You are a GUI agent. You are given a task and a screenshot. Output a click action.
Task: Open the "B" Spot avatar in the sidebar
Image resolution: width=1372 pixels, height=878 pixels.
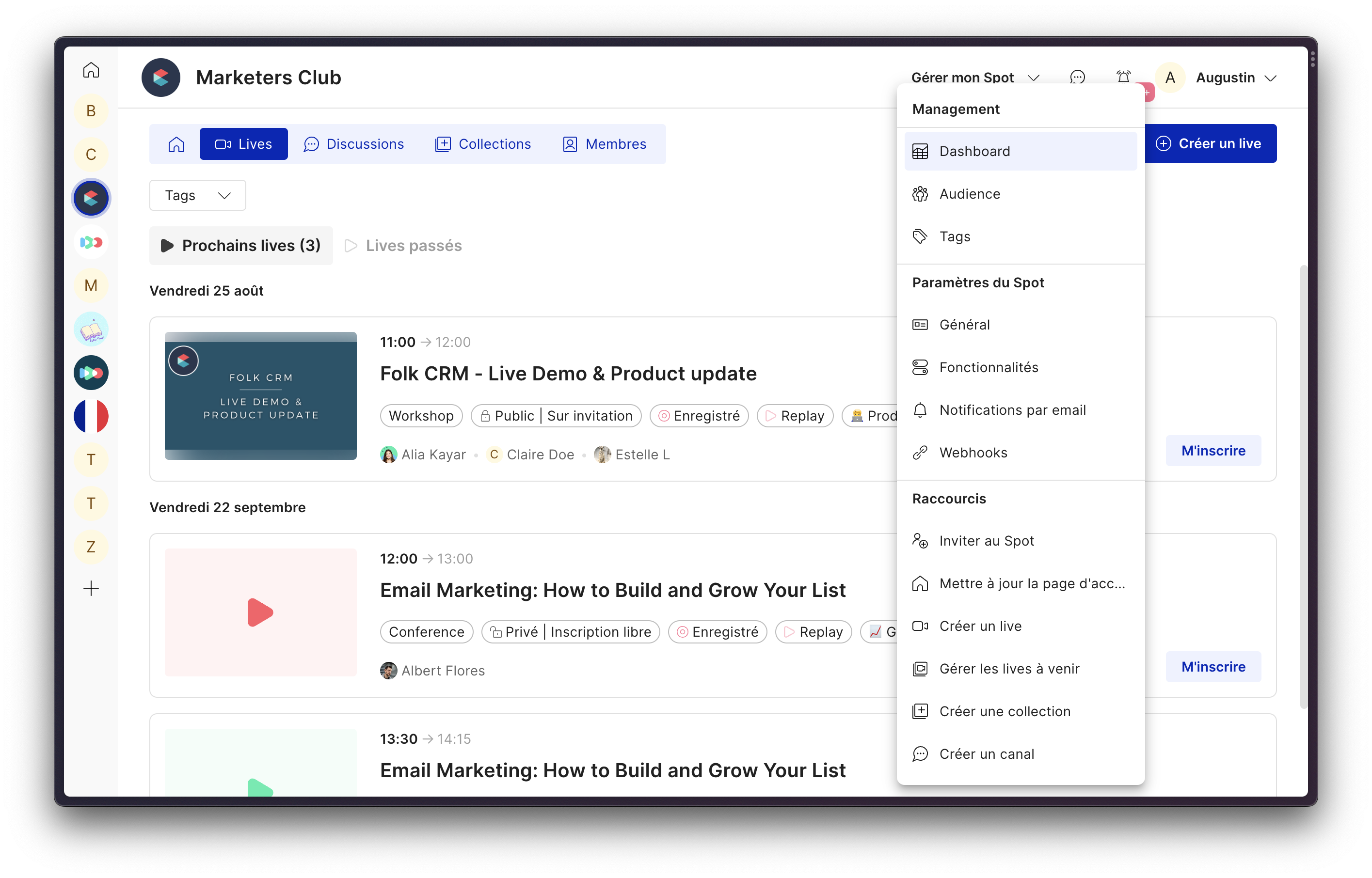click(x=91, y=111)
